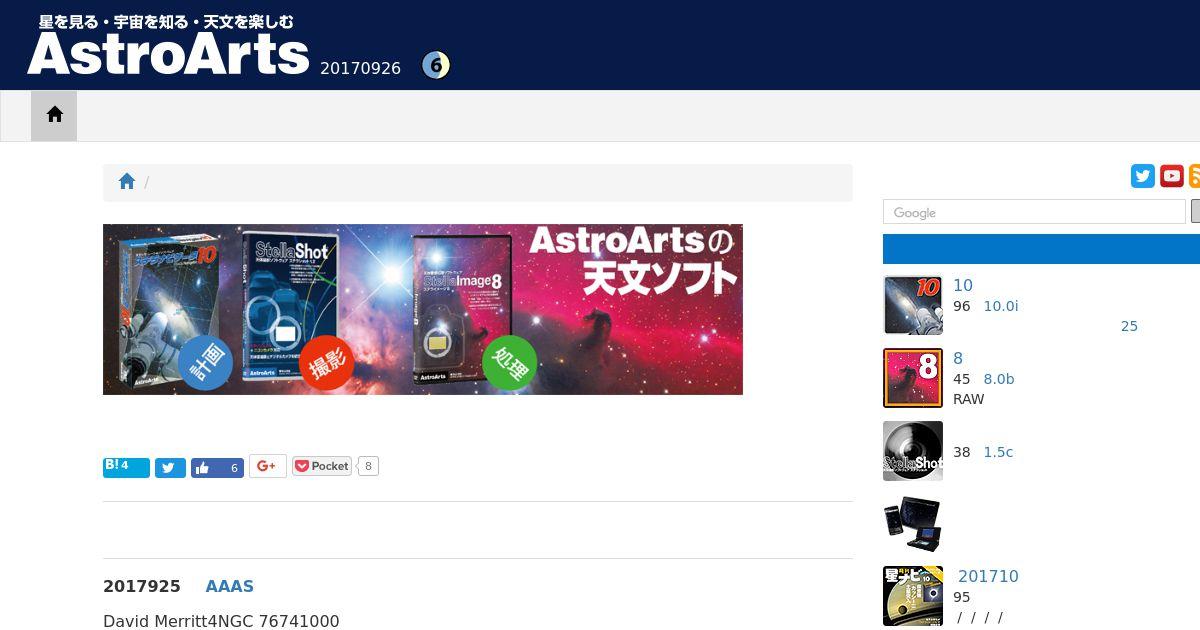Open the 8.0b update link

pos(999,379)
